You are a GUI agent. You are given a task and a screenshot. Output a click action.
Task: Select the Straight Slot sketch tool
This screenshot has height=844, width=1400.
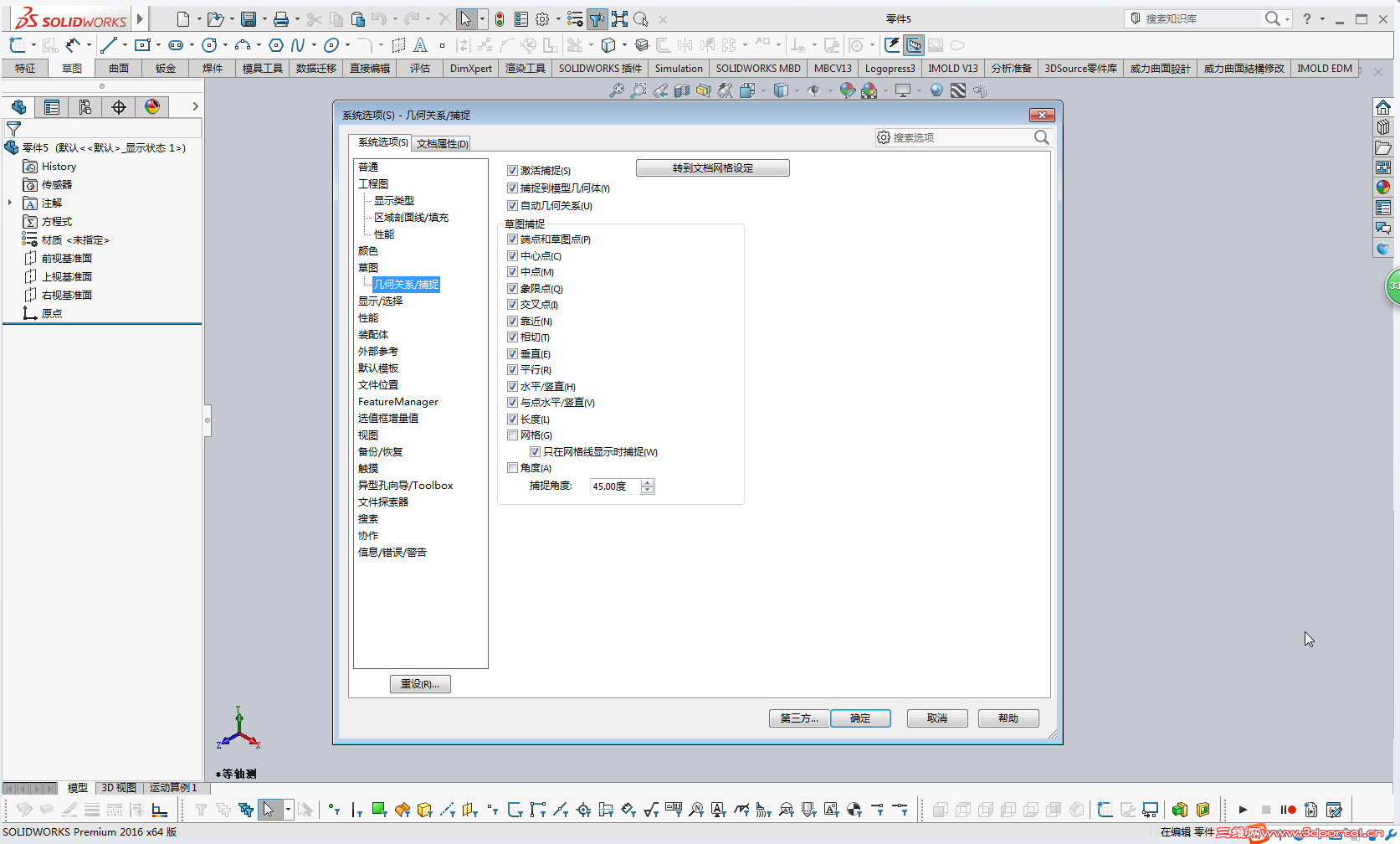click(176, 45)
